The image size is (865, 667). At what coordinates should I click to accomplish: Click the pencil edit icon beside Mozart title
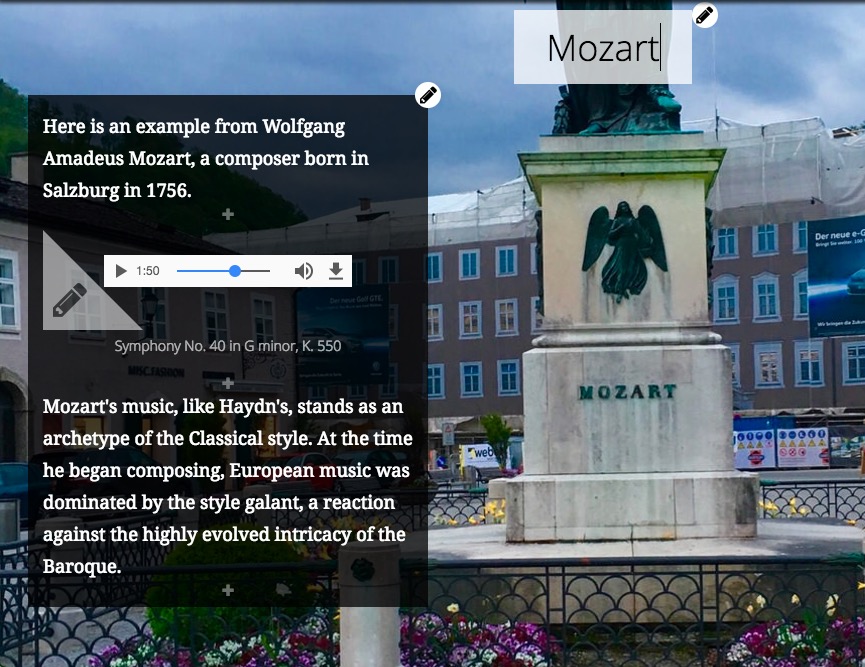point(704,15)
